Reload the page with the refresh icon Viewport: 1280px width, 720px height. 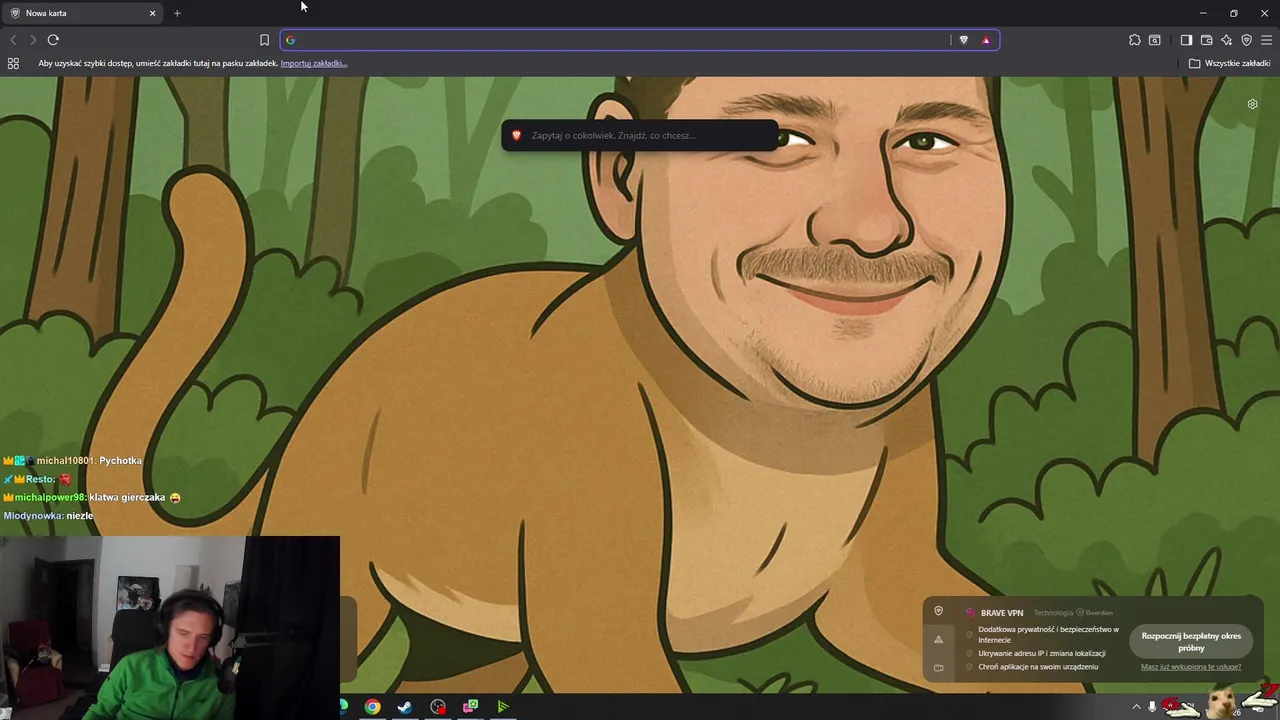[53, 40]
